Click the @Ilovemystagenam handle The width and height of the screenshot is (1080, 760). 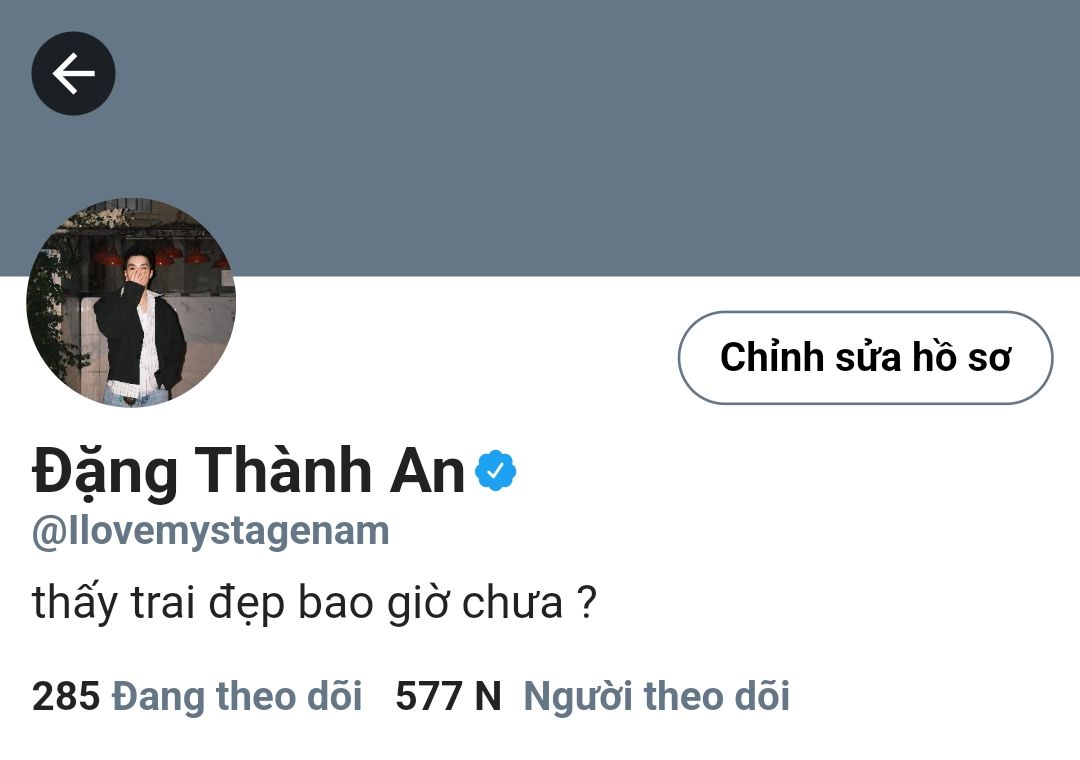(x=211, y=532)
